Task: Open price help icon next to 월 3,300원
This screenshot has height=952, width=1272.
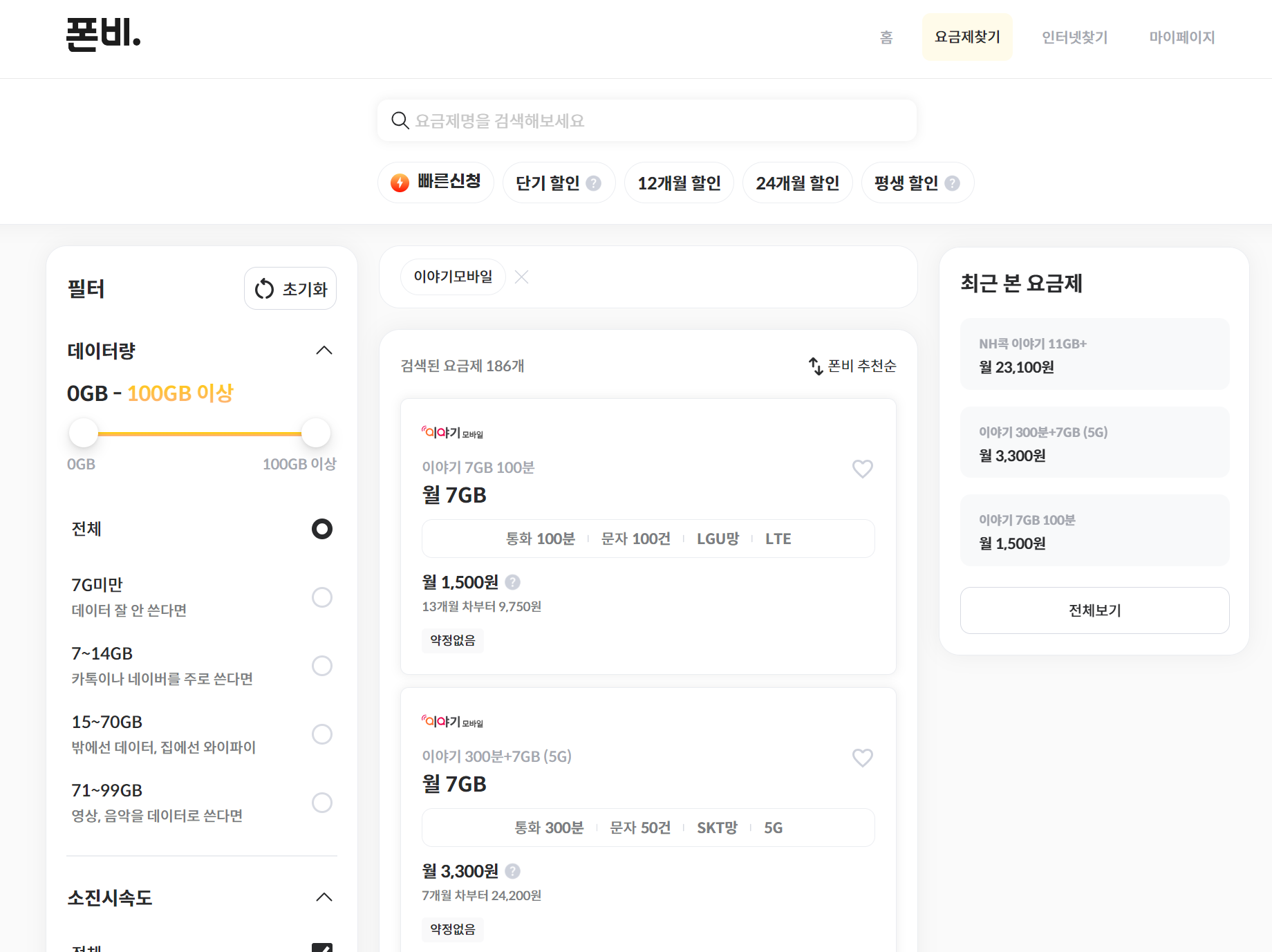Action: pos(512,871)
